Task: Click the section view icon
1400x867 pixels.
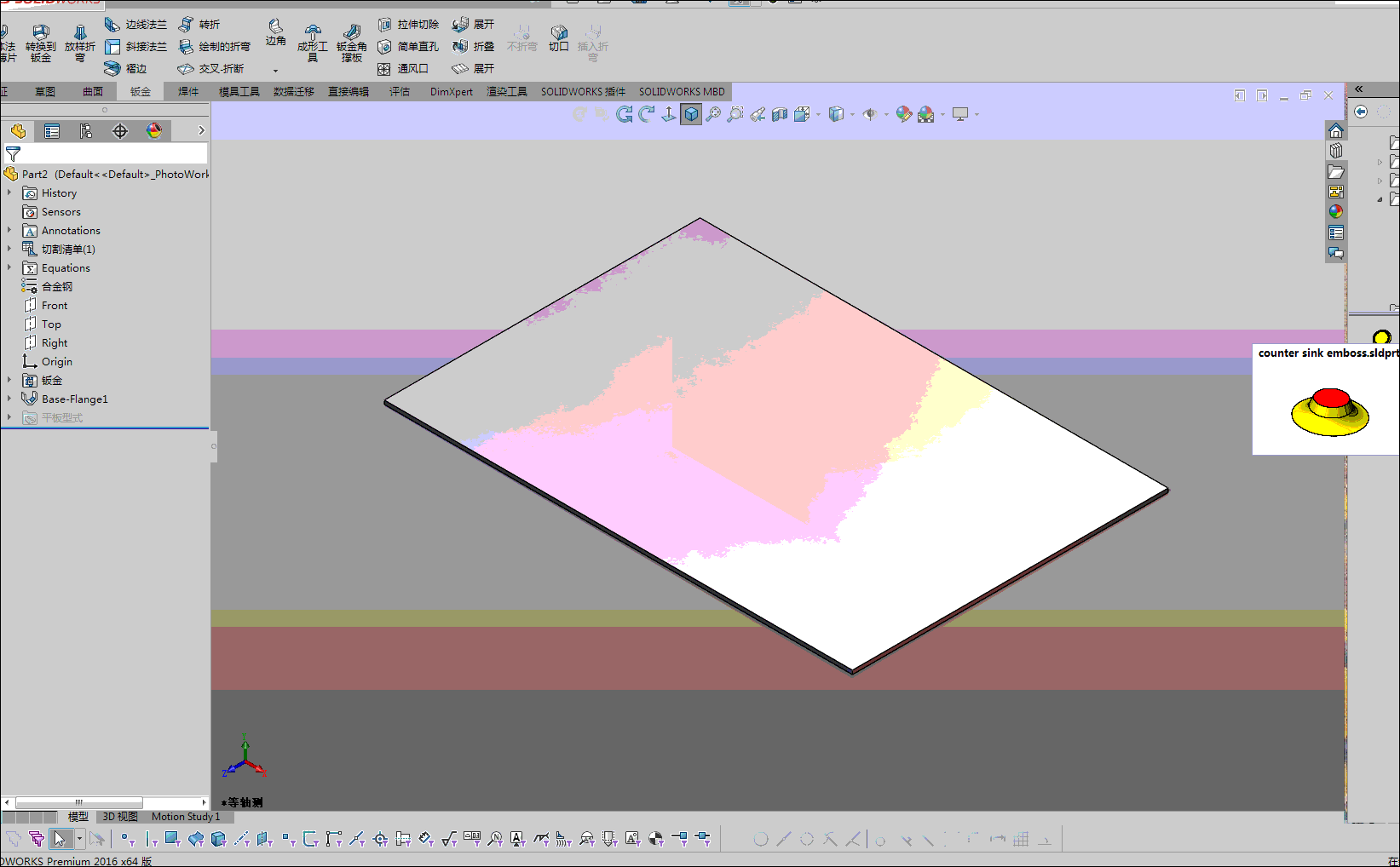Action: [780, 114]
